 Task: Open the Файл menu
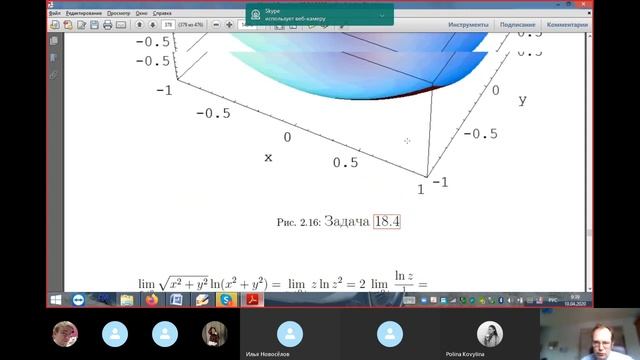[55, 13]
